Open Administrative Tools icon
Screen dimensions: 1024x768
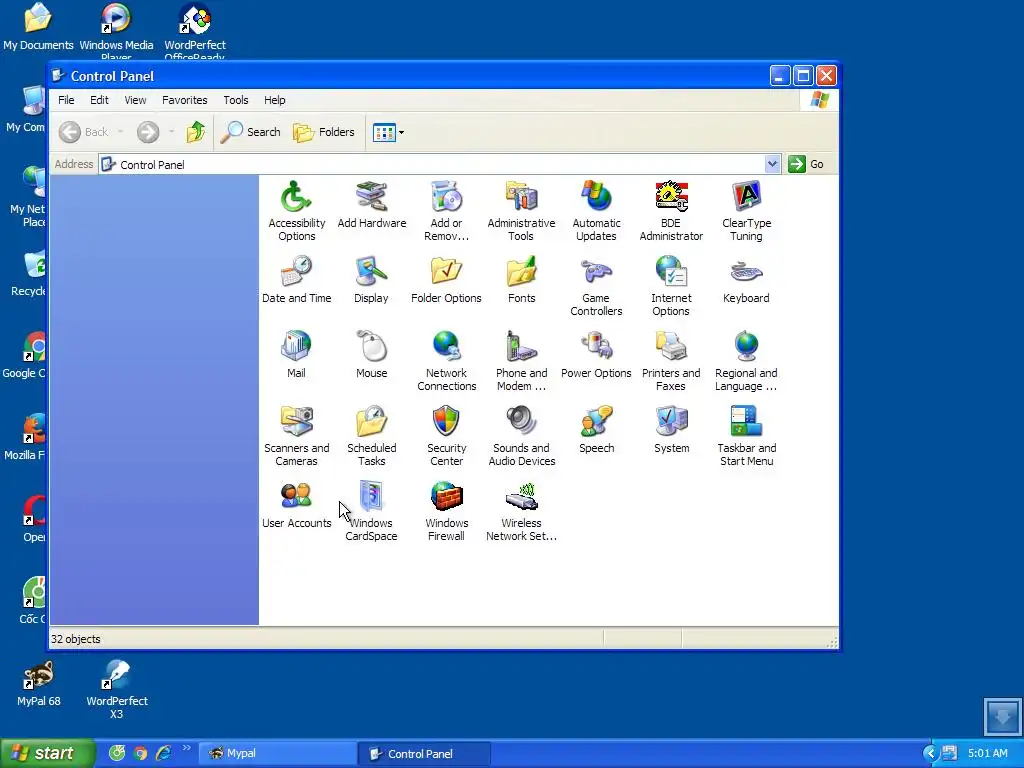point(521,210)
